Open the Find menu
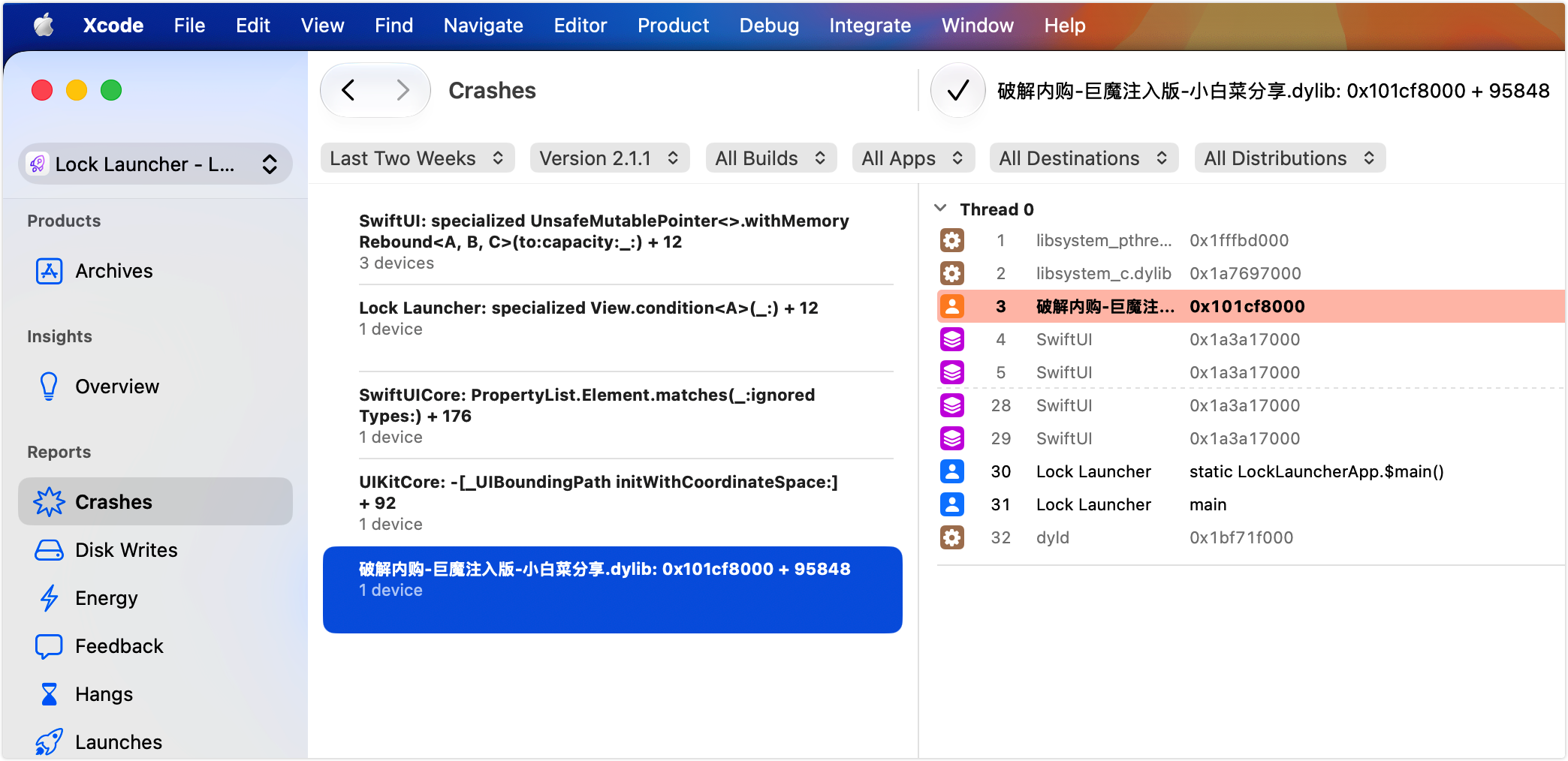Viewport: 1568px width, 761px height. click(394, 26)
